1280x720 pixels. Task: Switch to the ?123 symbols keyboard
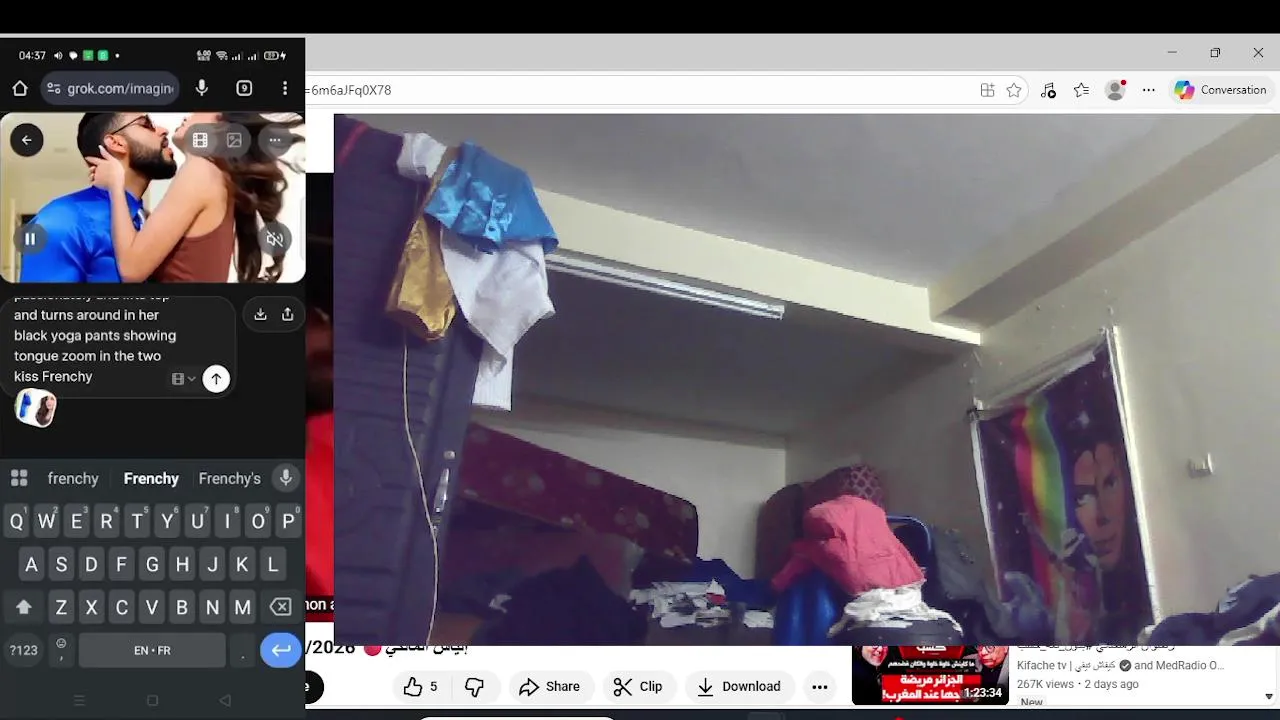(23, 650)
